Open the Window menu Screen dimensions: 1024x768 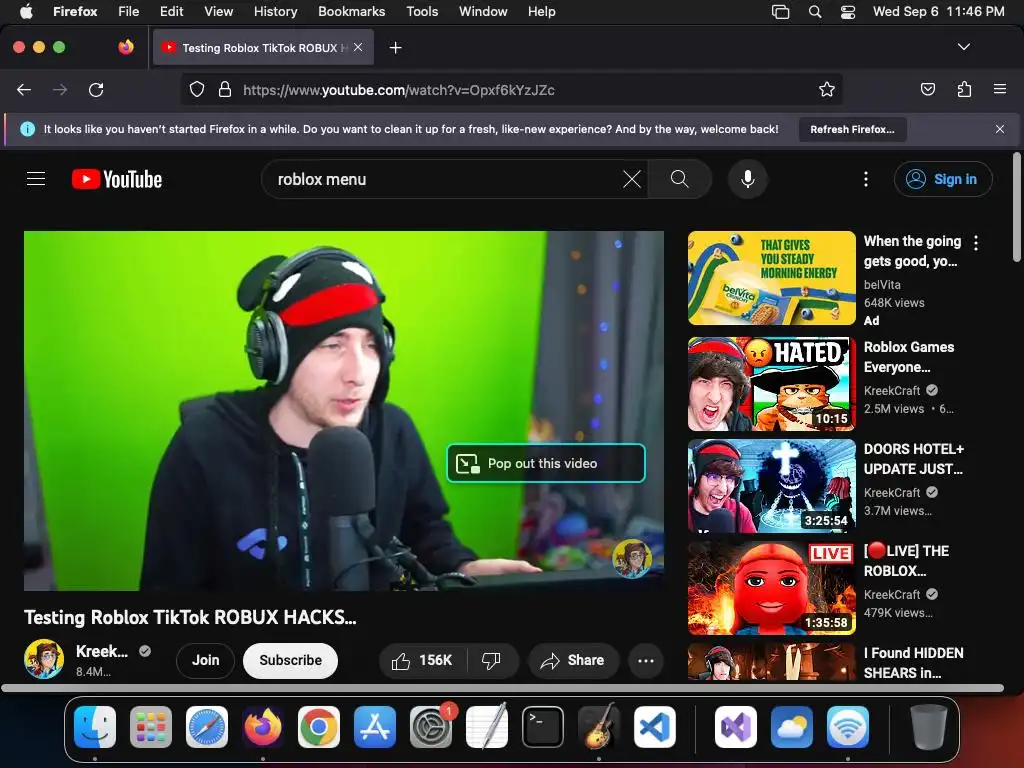(483, 11)
